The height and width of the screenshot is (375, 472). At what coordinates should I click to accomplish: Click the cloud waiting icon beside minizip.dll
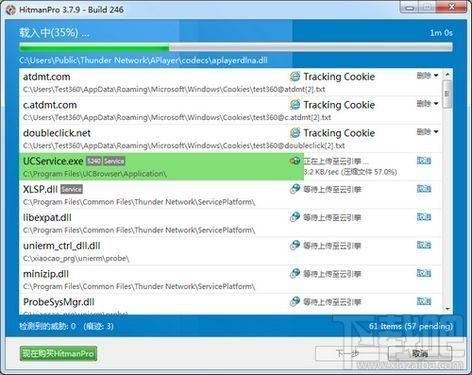click(295, 274)
